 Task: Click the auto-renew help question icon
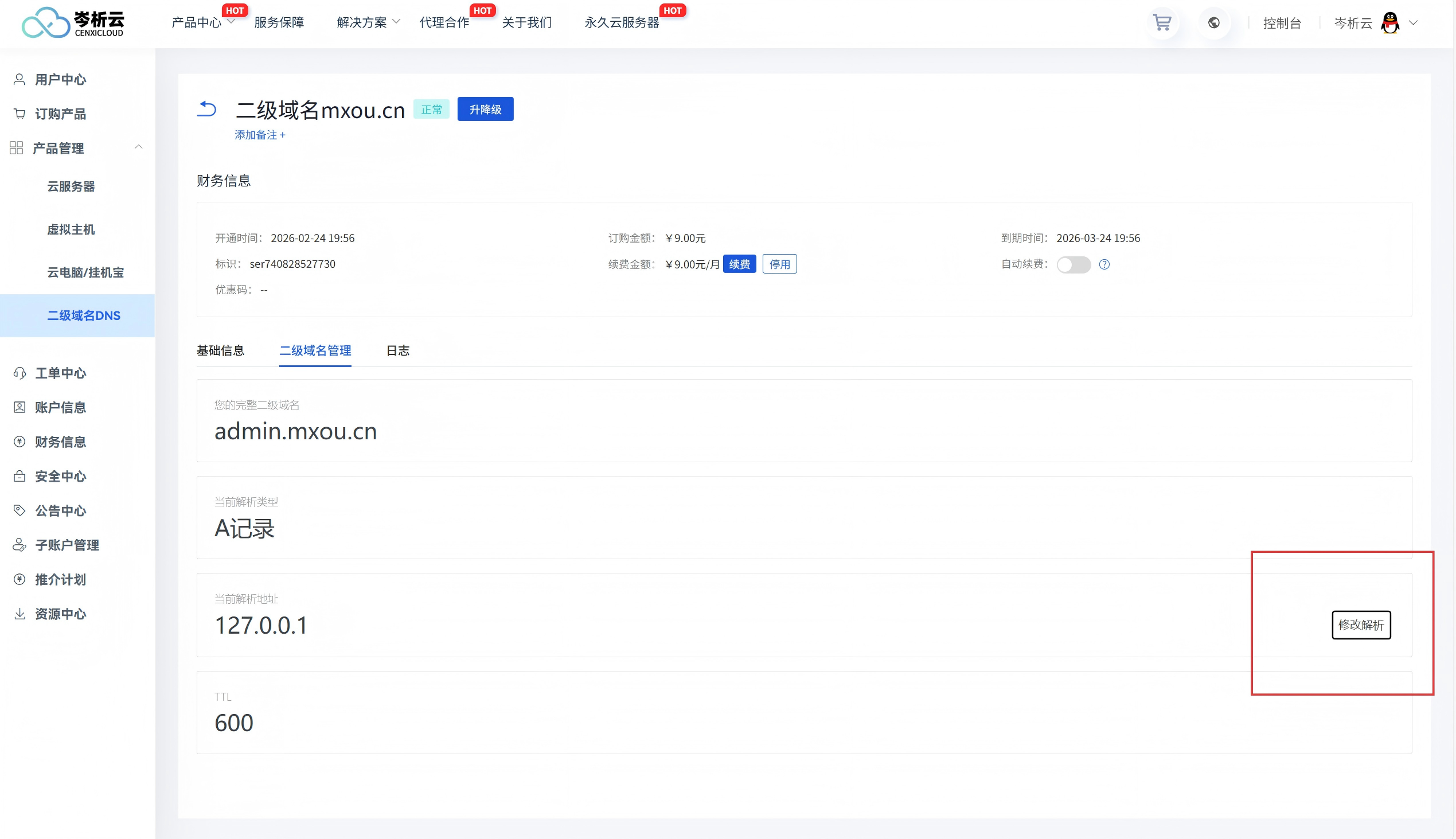tap(1104, 264)
